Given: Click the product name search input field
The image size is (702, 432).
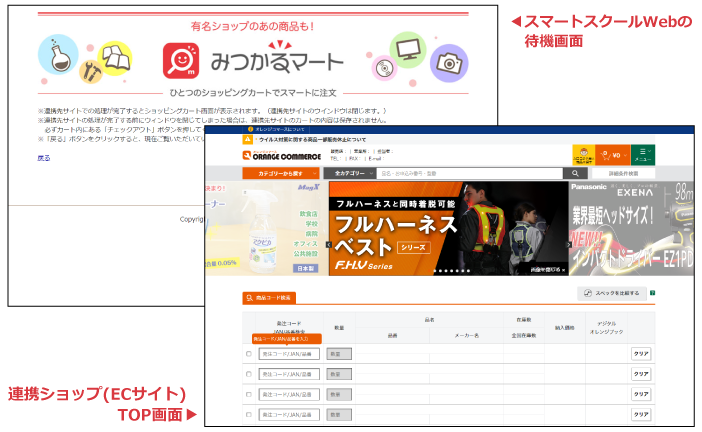Looking at the screenshot, I should (x=469, y=173).
